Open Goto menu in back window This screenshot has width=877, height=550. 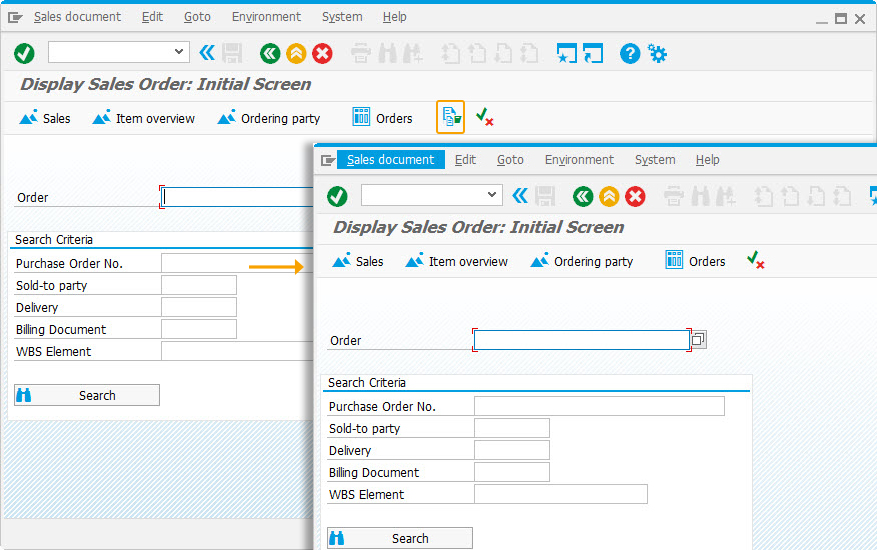pyautogui.click(x=197, y=17)
